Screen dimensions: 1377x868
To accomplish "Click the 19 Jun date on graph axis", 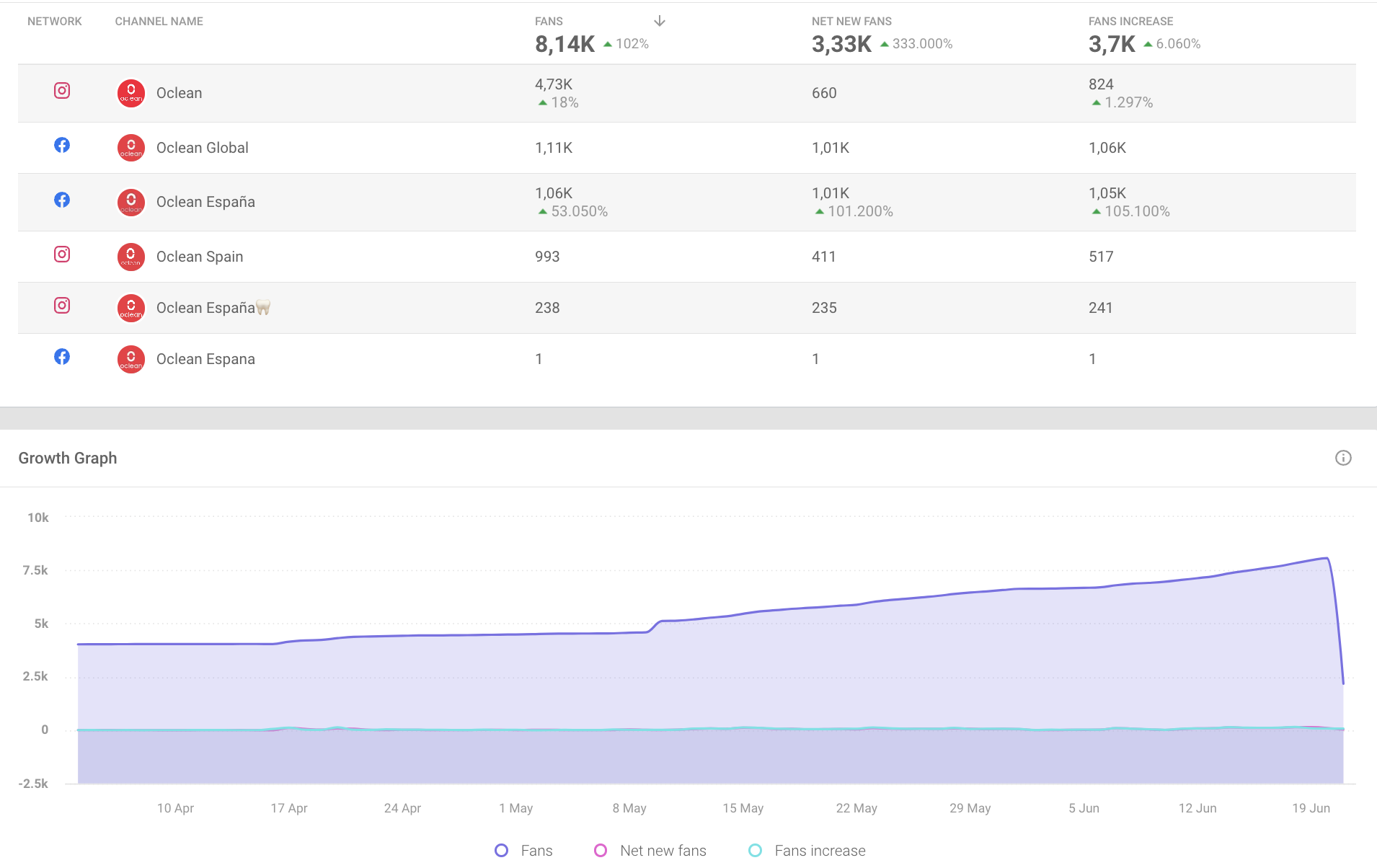I will click(1311, 808).
